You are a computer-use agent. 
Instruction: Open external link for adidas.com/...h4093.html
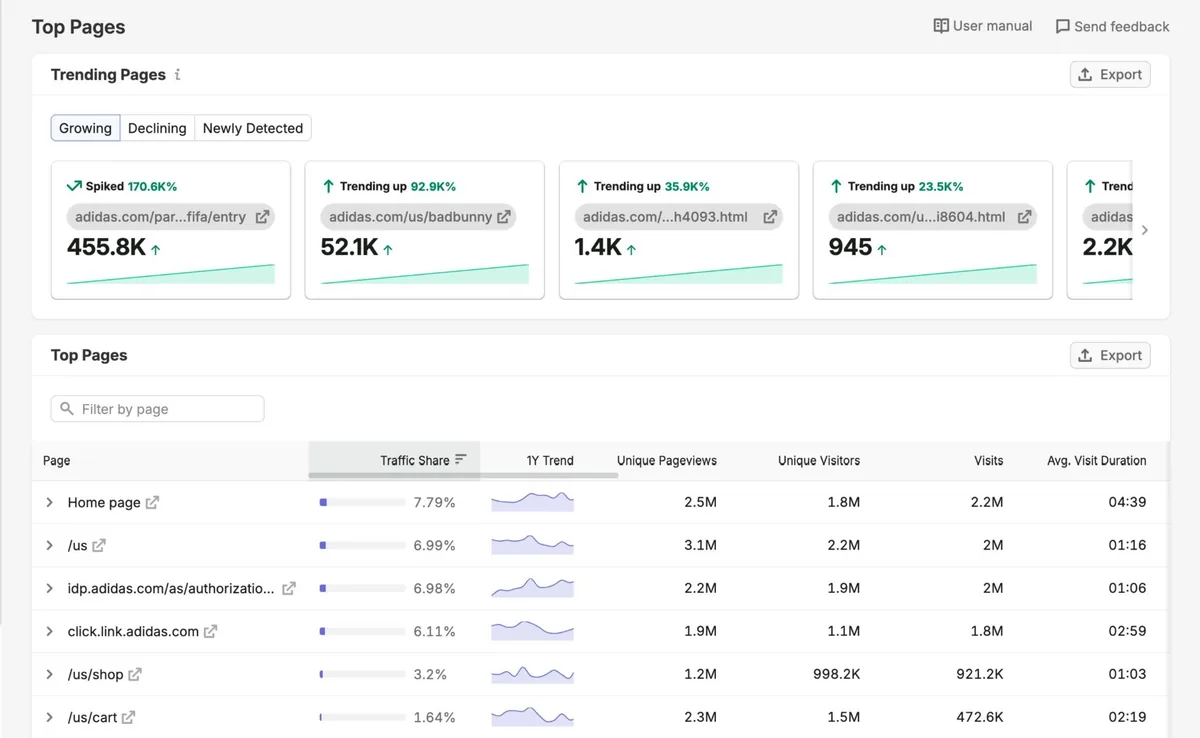pyautogui.click(x=771, y=217)
